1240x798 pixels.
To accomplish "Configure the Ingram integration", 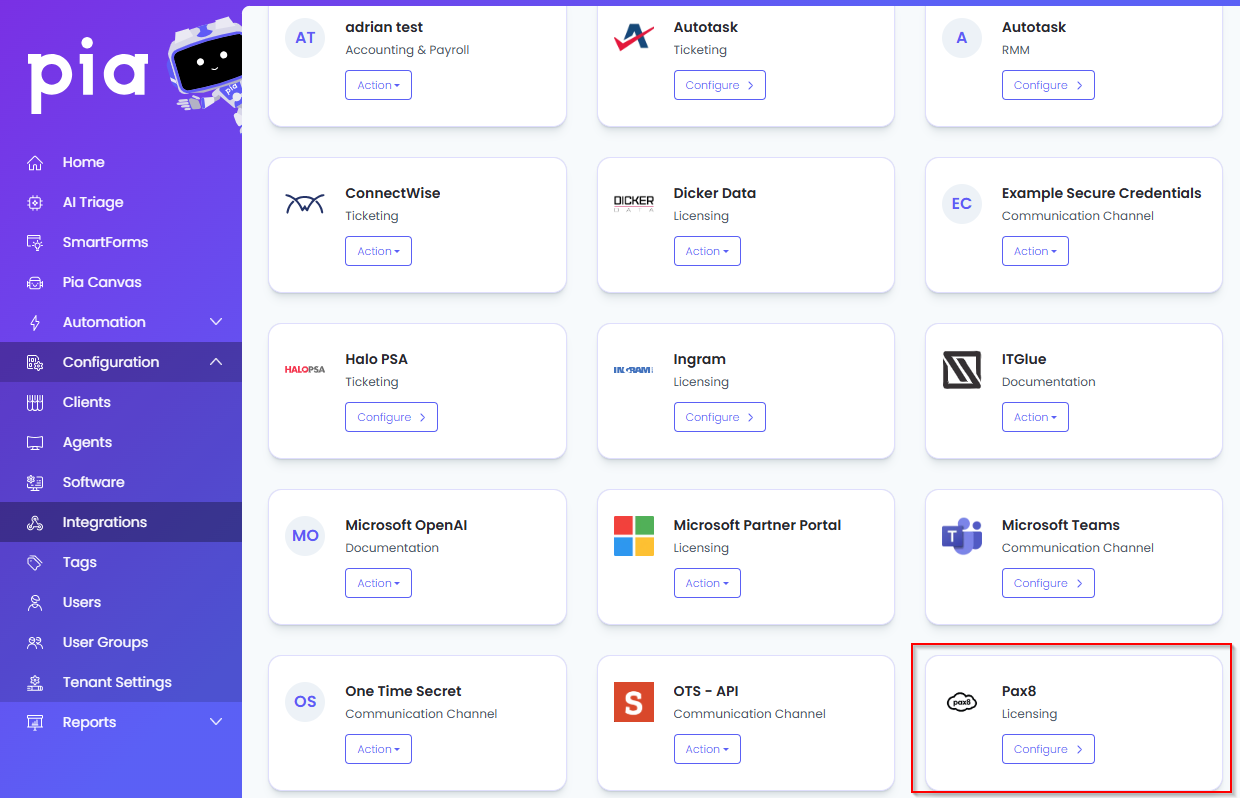I will (x=720, y=417).
